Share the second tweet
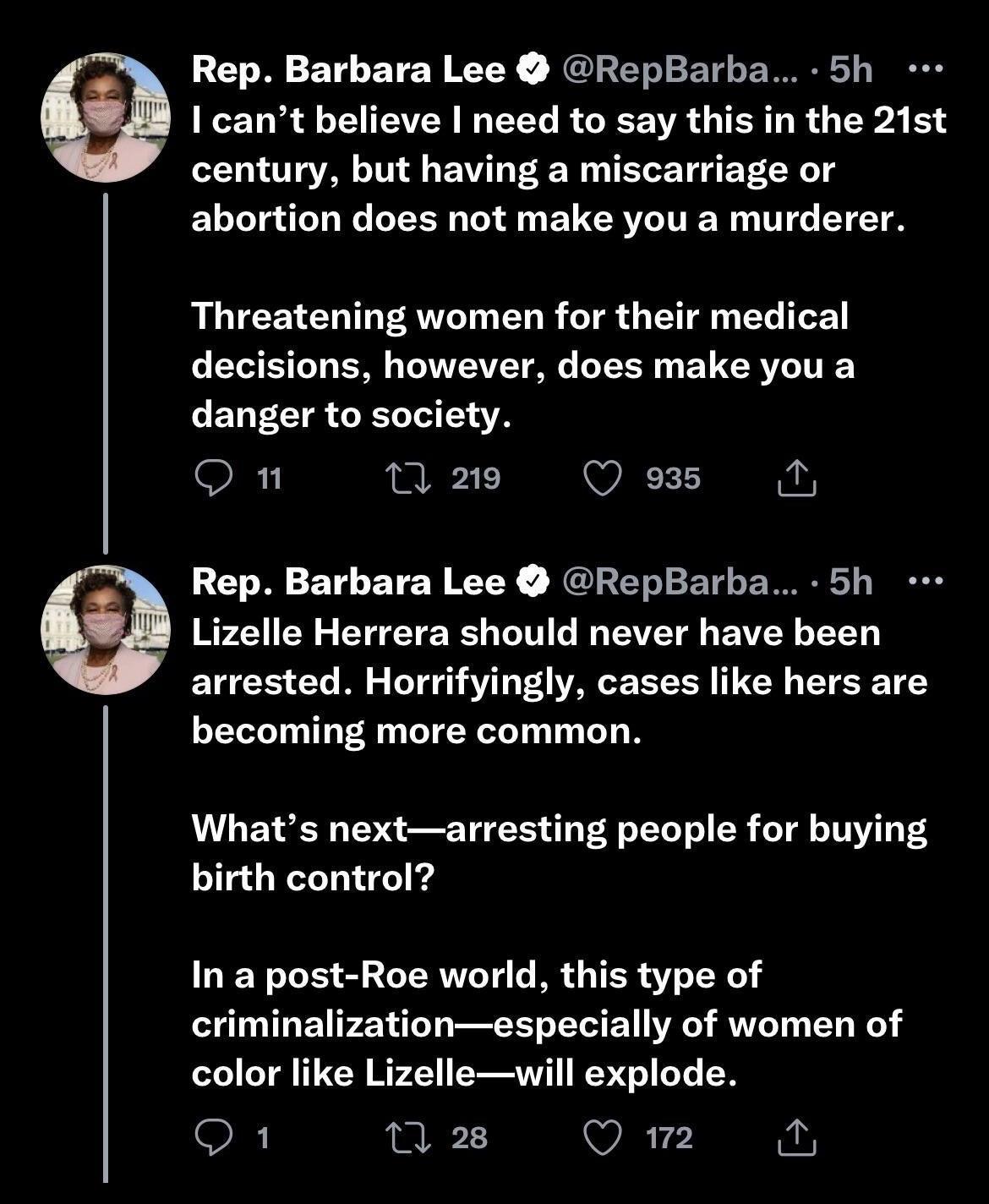Image resolution: width=989 pixels, height=1204 pixels. click(798, 1139)
